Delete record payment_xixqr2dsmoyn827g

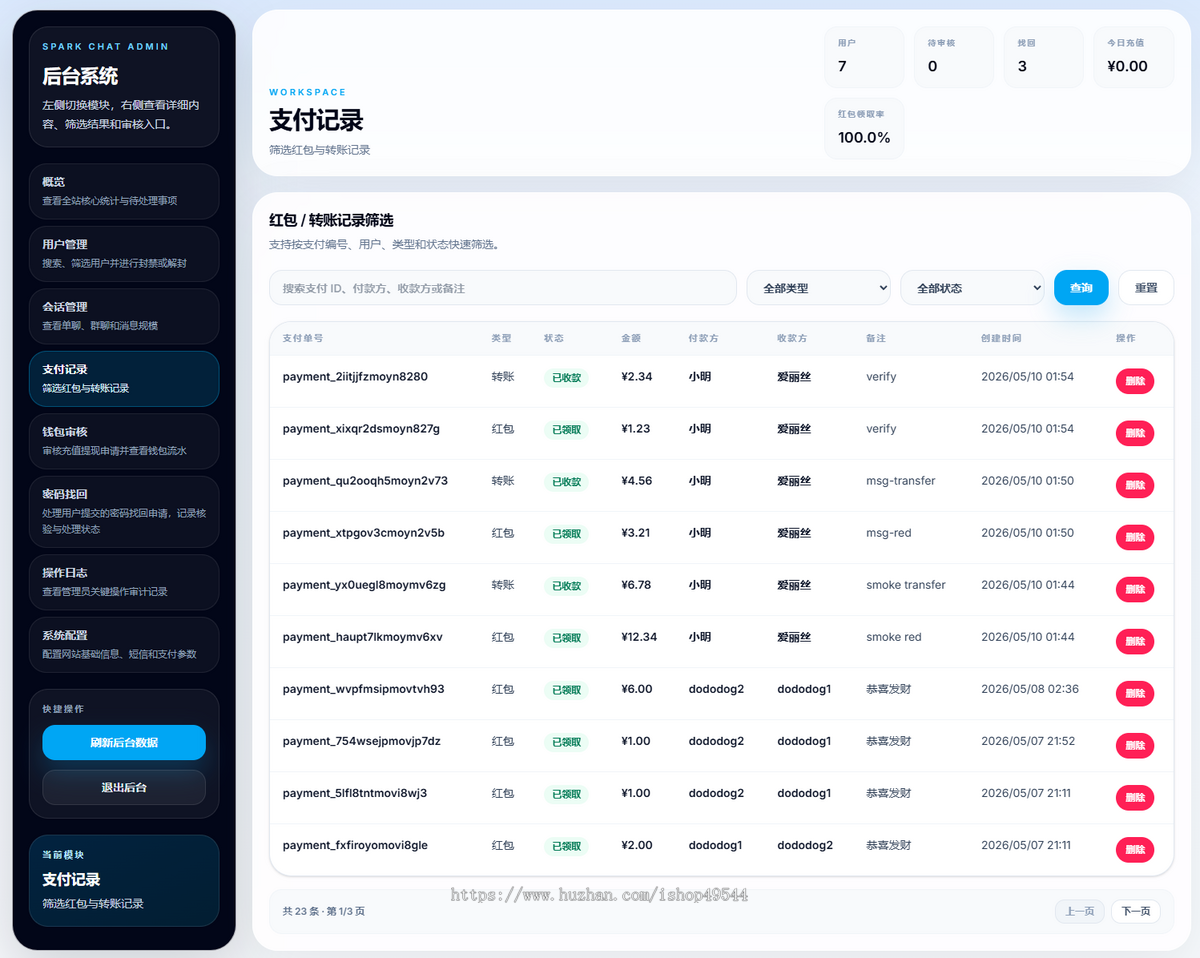pos(1135,433)
